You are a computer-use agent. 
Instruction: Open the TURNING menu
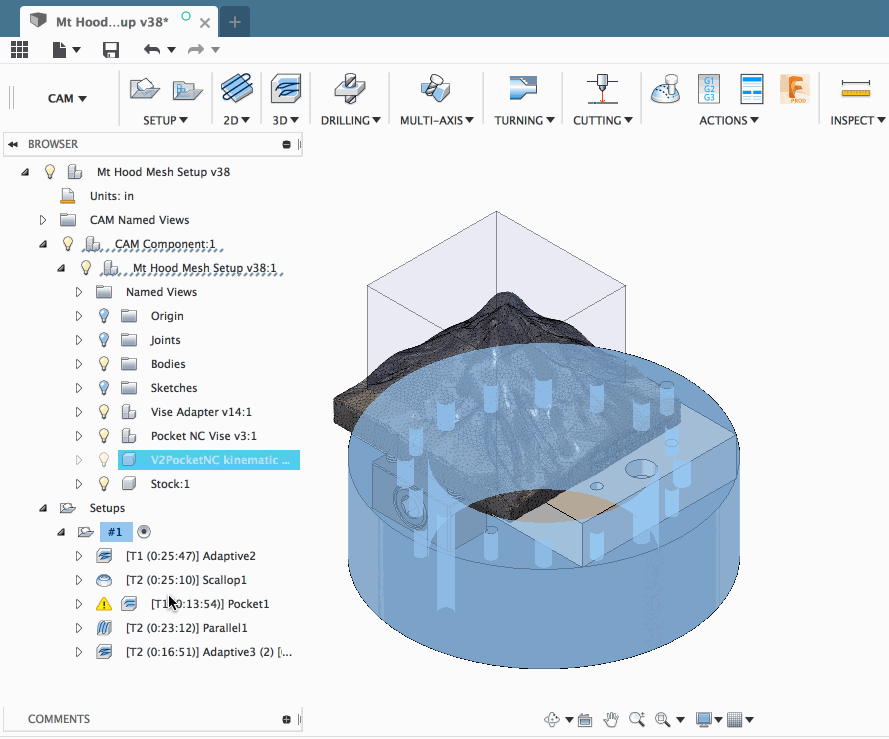coord(524,120)
